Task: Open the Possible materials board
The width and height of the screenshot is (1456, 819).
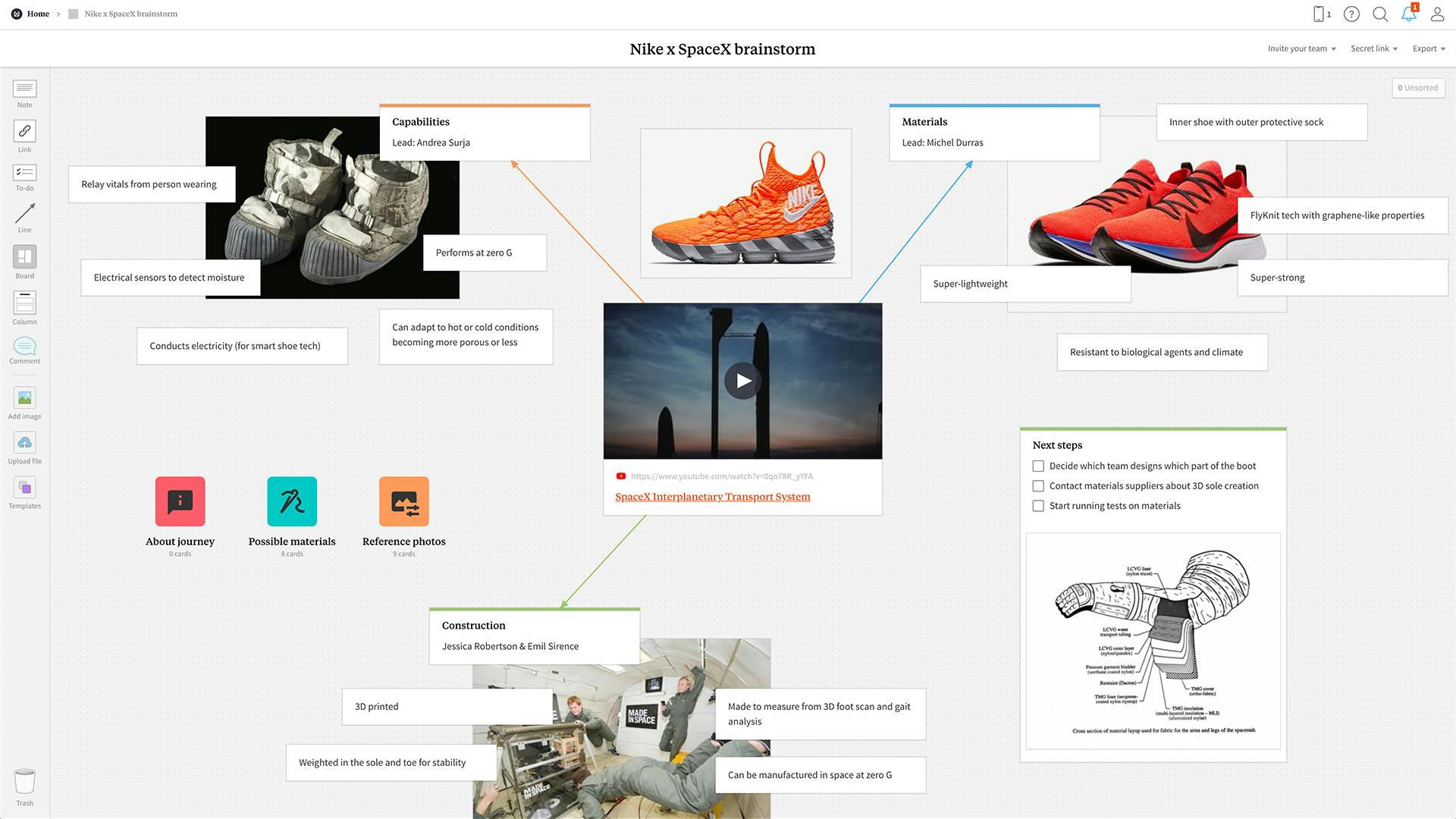Action: pyautogui.click(x=292, y=501)
